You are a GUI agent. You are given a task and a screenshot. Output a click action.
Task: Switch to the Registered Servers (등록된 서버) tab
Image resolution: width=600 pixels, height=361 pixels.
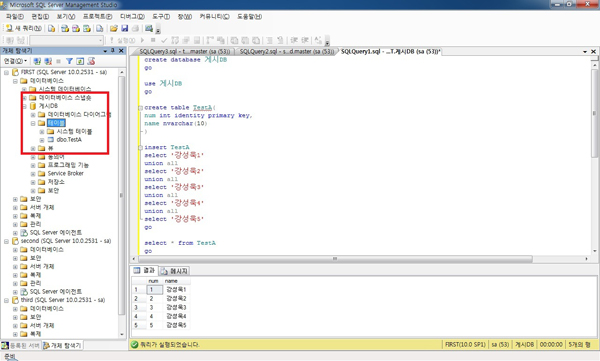tap(21, 345)
